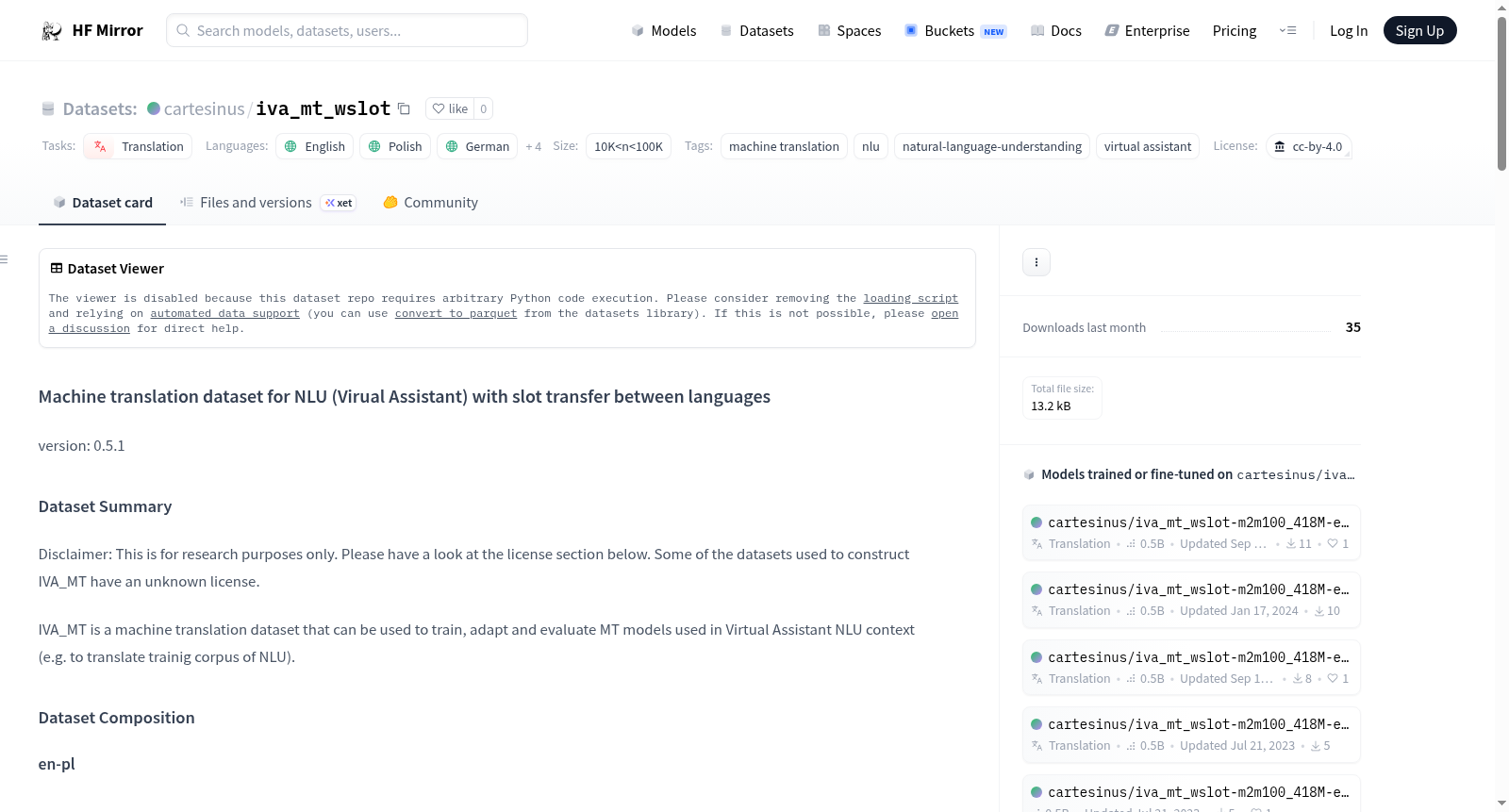This screenshot has height=812, width=1509.
Task: Open model card updated Jul 21, 2023 with 5 downloads
Action: [x=1191, y=735]
